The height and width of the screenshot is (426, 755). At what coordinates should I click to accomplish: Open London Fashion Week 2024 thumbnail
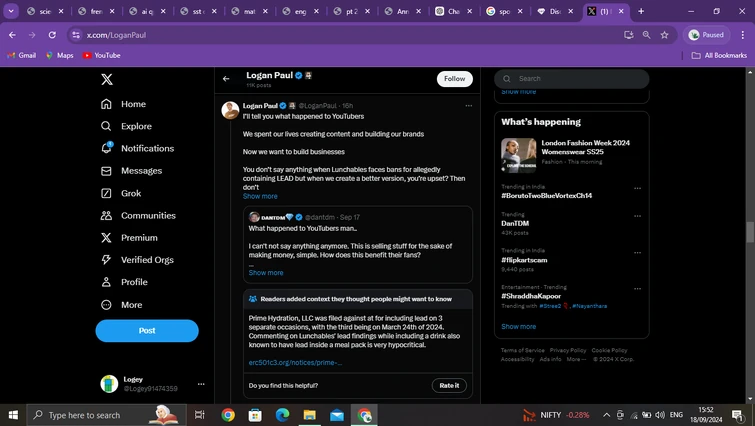(x=519, y=155)
